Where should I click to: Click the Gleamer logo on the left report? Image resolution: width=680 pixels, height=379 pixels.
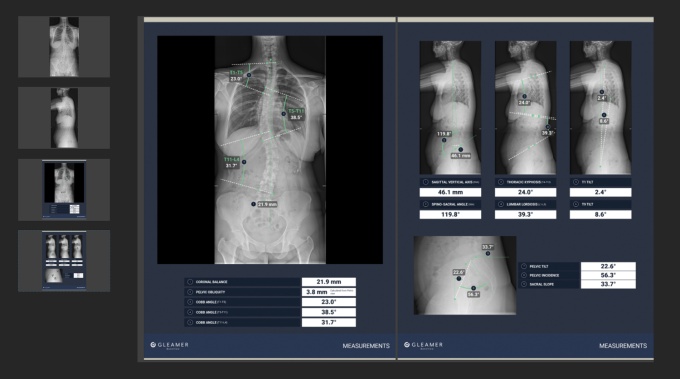[169, 345]
